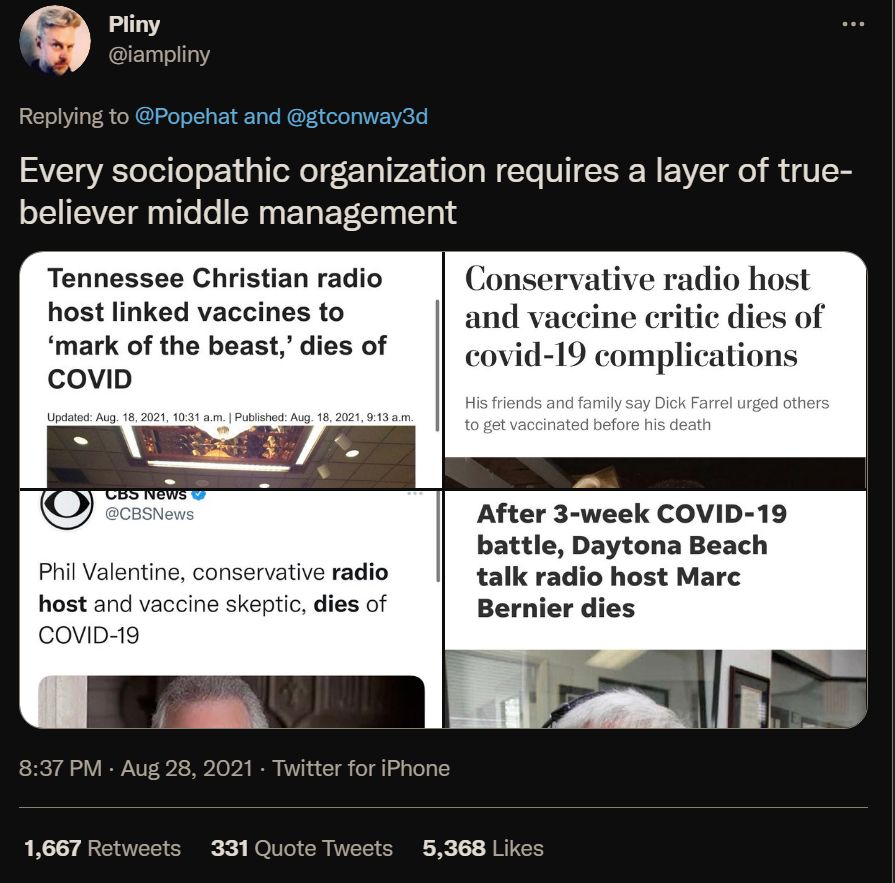895x883 pixels.
Task: Open the @Popehat mention link
Action: [186, 116]
